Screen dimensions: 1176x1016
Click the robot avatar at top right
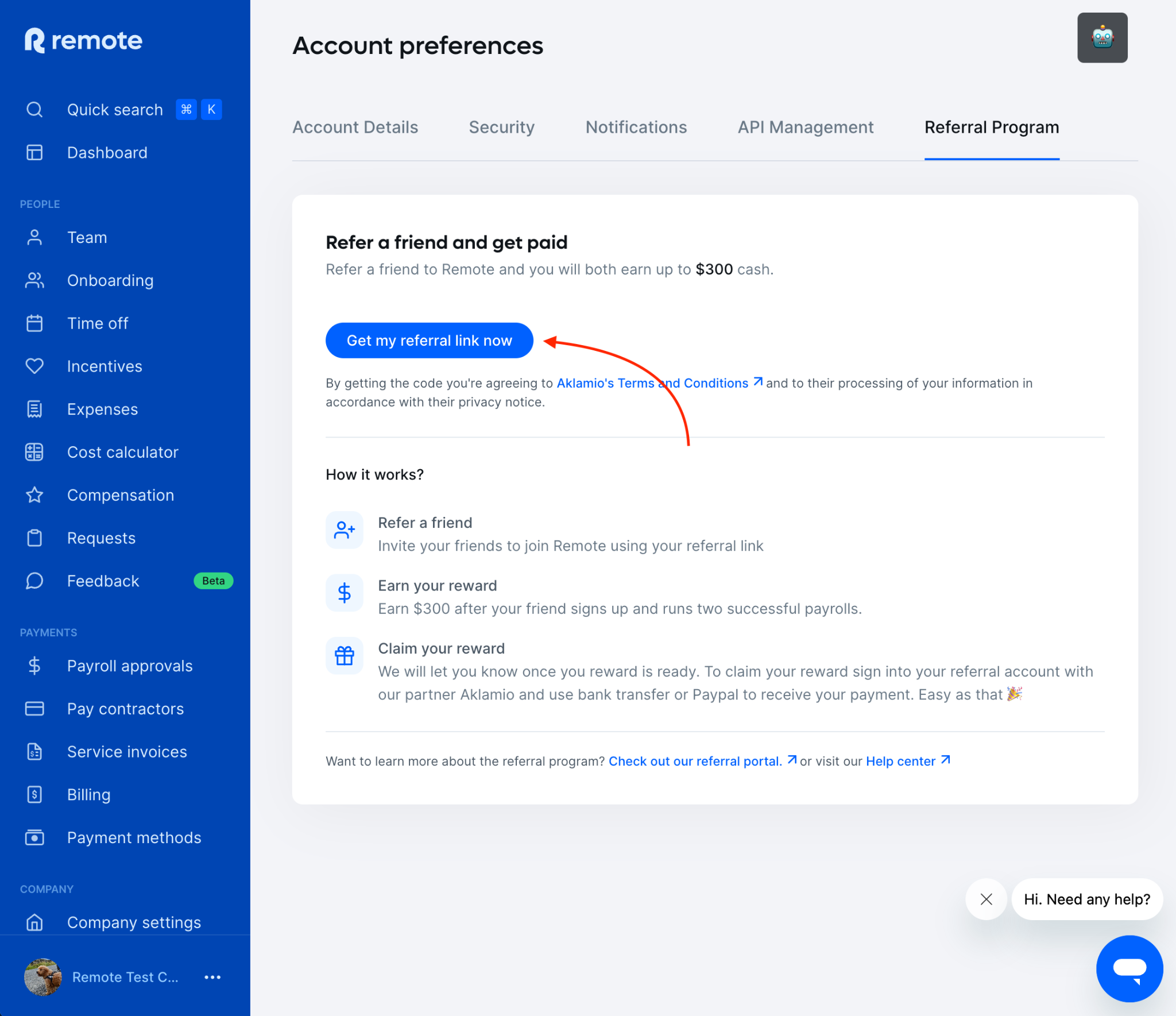tap(1102, 38)
